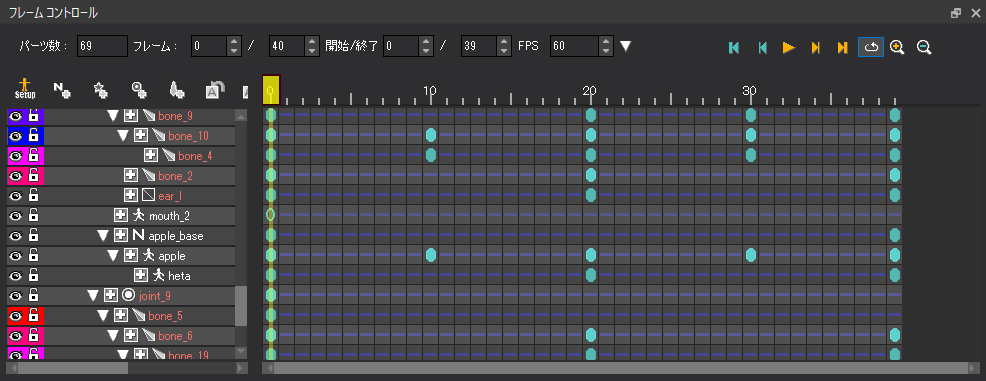This screenshot has width=986, height=381.
Task: Zoom in on the timeline
Action: (x=897, y=47)
